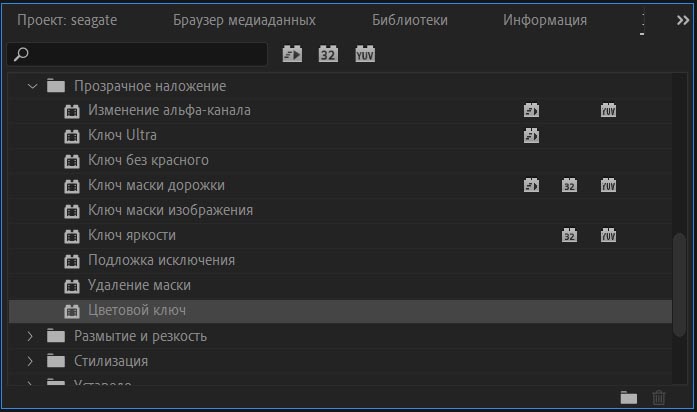The height and width of the screenshot is (412, 697).
Task: Collapse the Прозрачное наложение folder
Action: 32,86
